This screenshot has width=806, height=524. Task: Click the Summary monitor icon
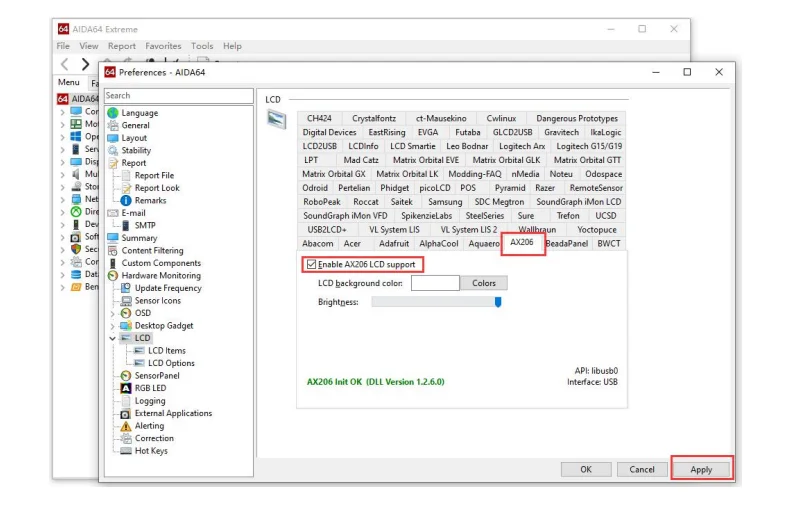(113, 238)
